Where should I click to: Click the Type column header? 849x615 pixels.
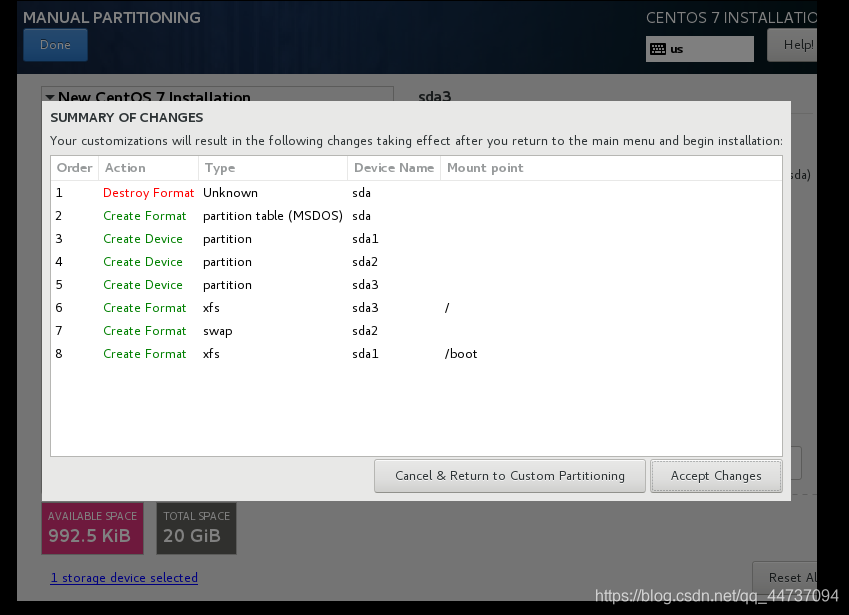pos(273,168)
